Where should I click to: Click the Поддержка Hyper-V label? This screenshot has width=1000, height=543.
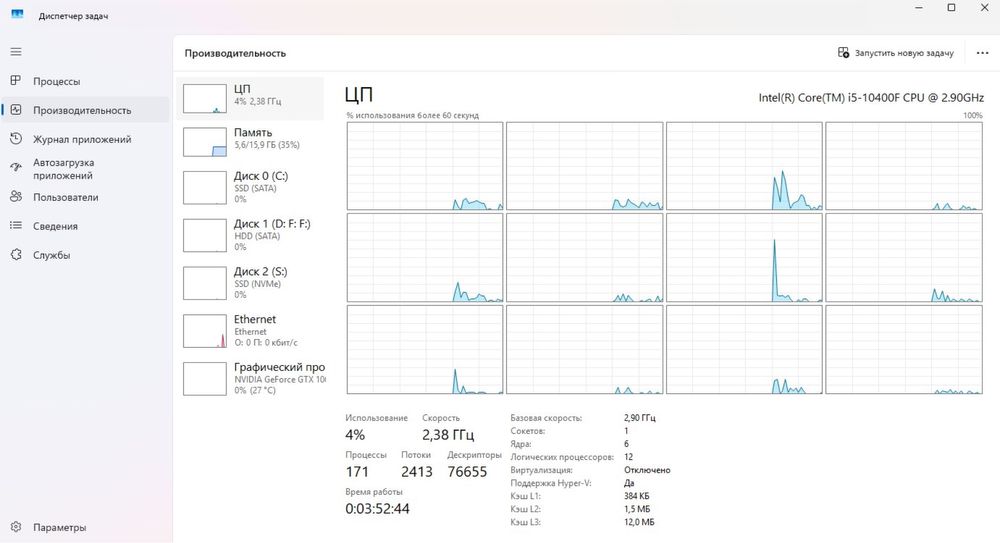click(x=551, y=483)
